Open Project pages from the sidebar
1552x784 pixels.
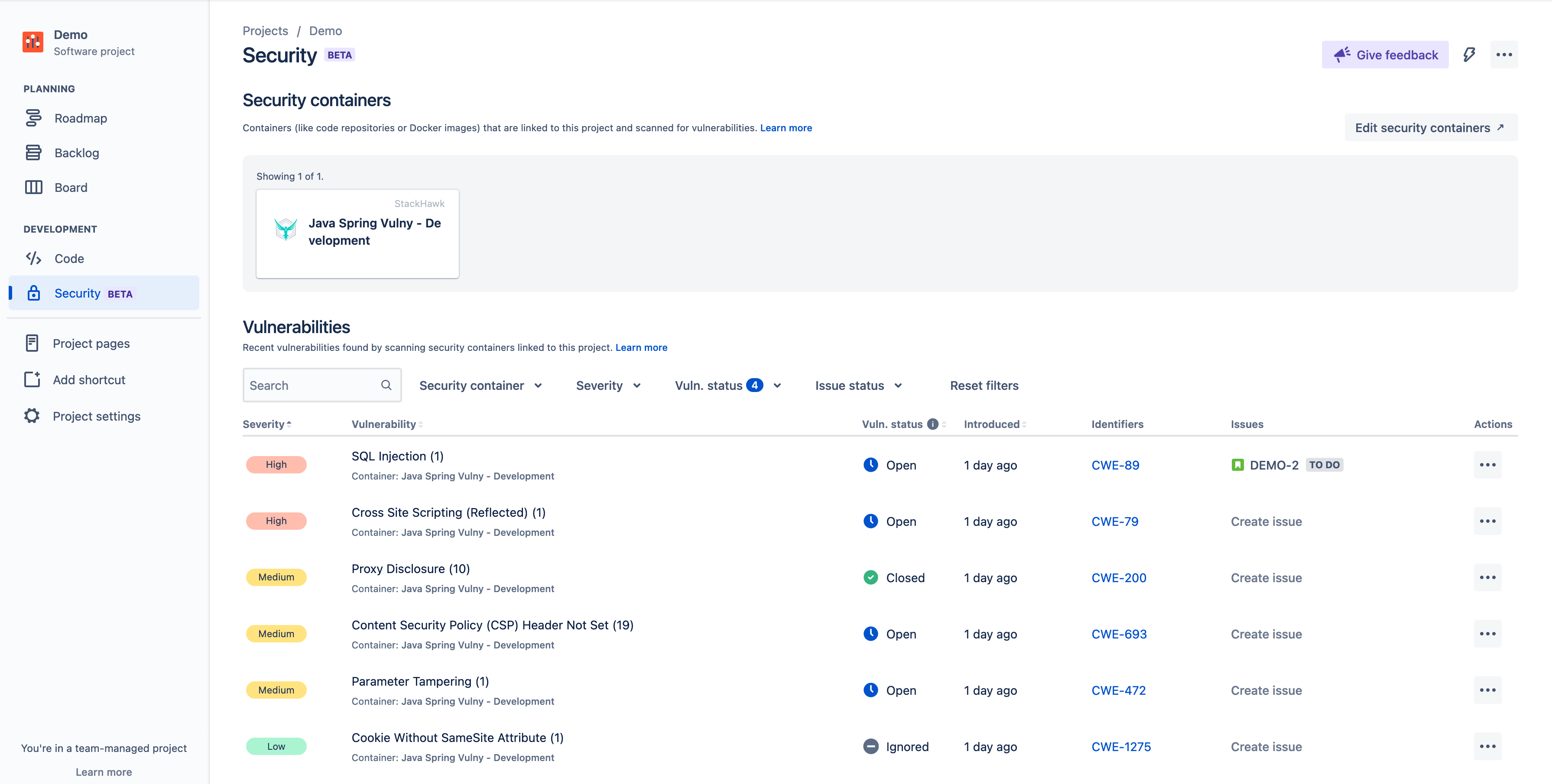pos(91,343)
